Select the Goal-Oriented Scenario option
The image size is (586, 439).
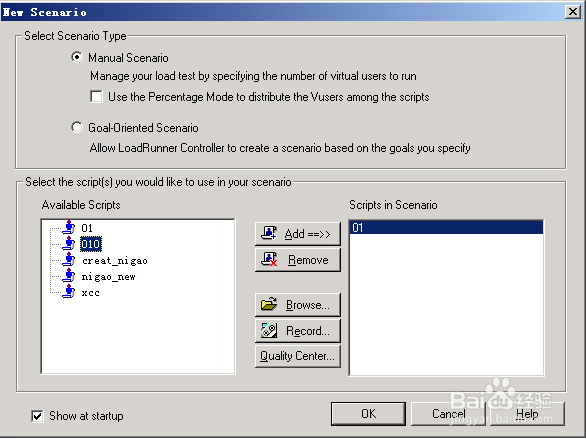(x=77, y=127)
